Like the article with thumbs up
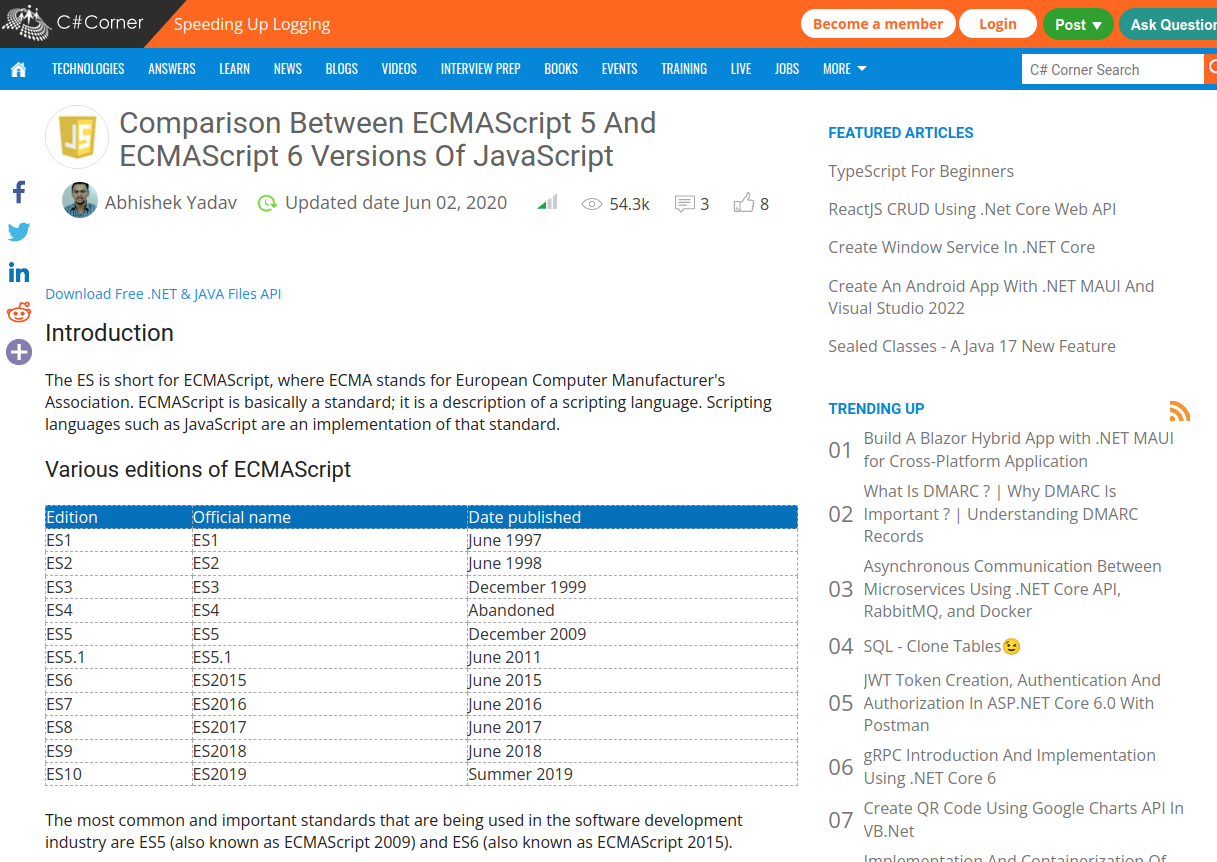The height and width of the screenshot is (862, 1217). (743, 203)
